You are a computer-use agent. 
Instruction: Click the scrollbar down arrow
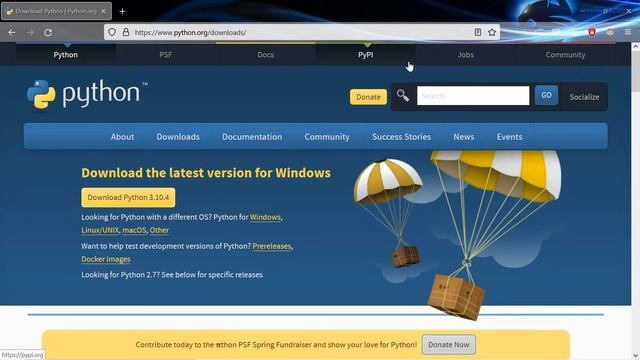pyautogui.click(x=636, y=356)
